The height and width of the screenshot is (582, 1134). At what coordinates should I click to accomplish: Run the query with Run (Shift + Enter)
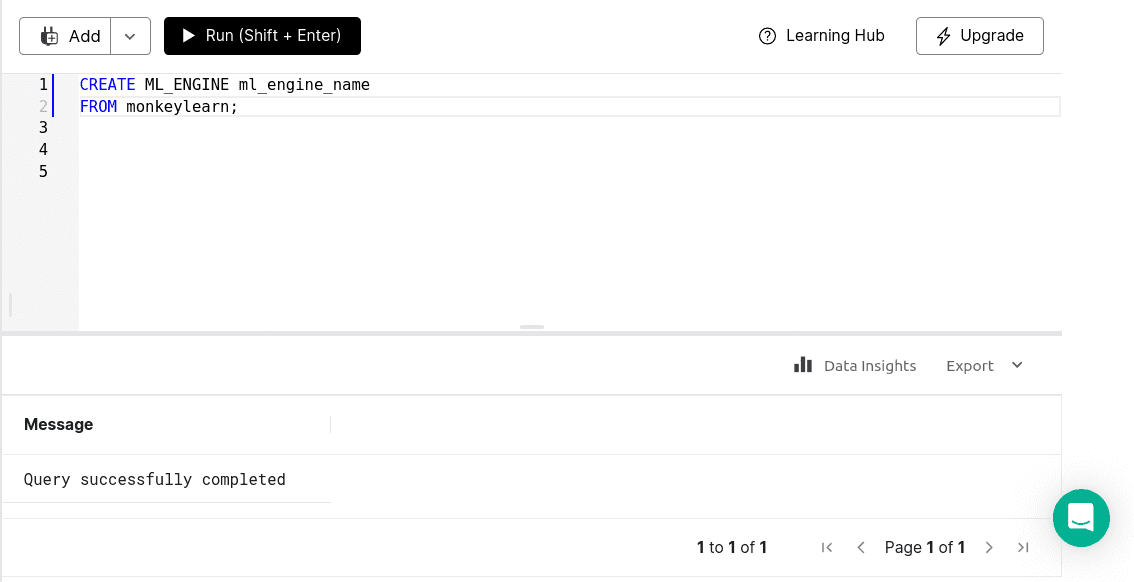[x=263, y=36]
